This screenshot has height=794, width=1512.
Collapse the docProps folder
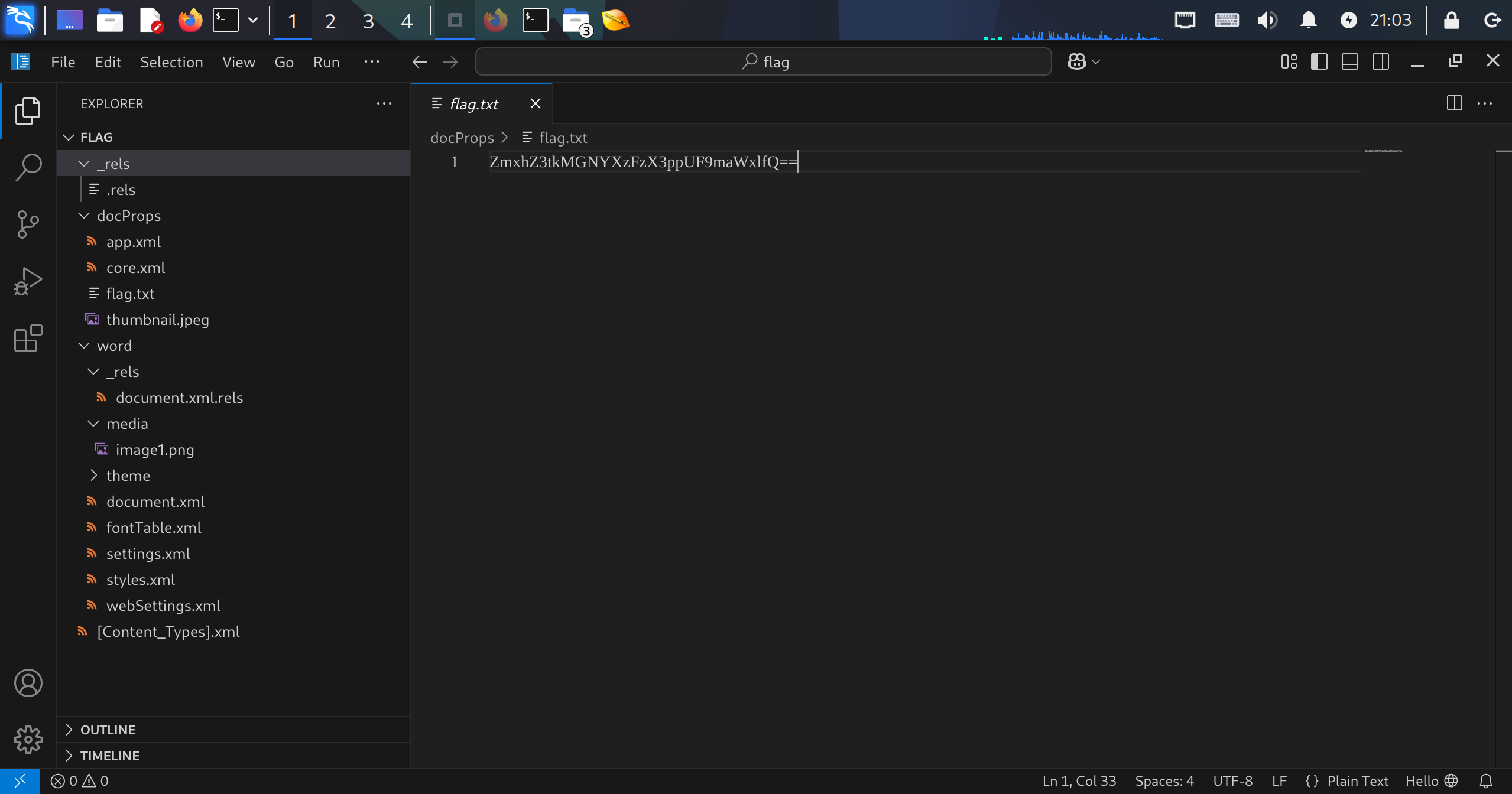(128, 216)
